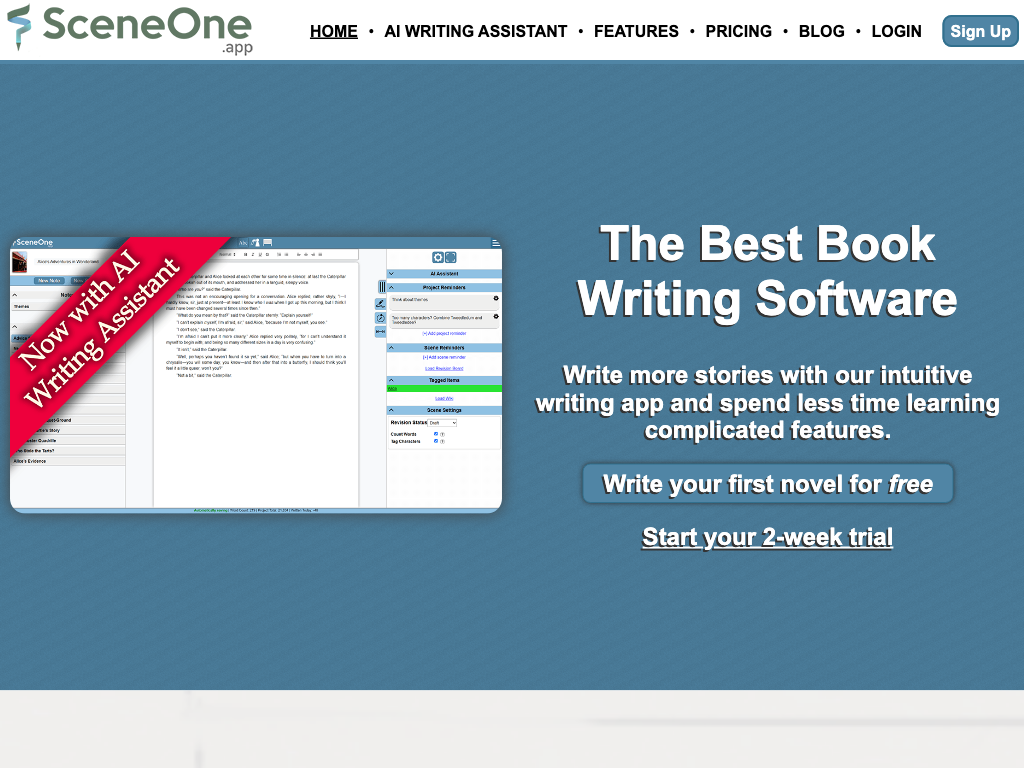The height and width of the screenshot is (768, 1024).
Task: Follow the "Start your 2-week trial" link
Action: [x=767, y=537]
